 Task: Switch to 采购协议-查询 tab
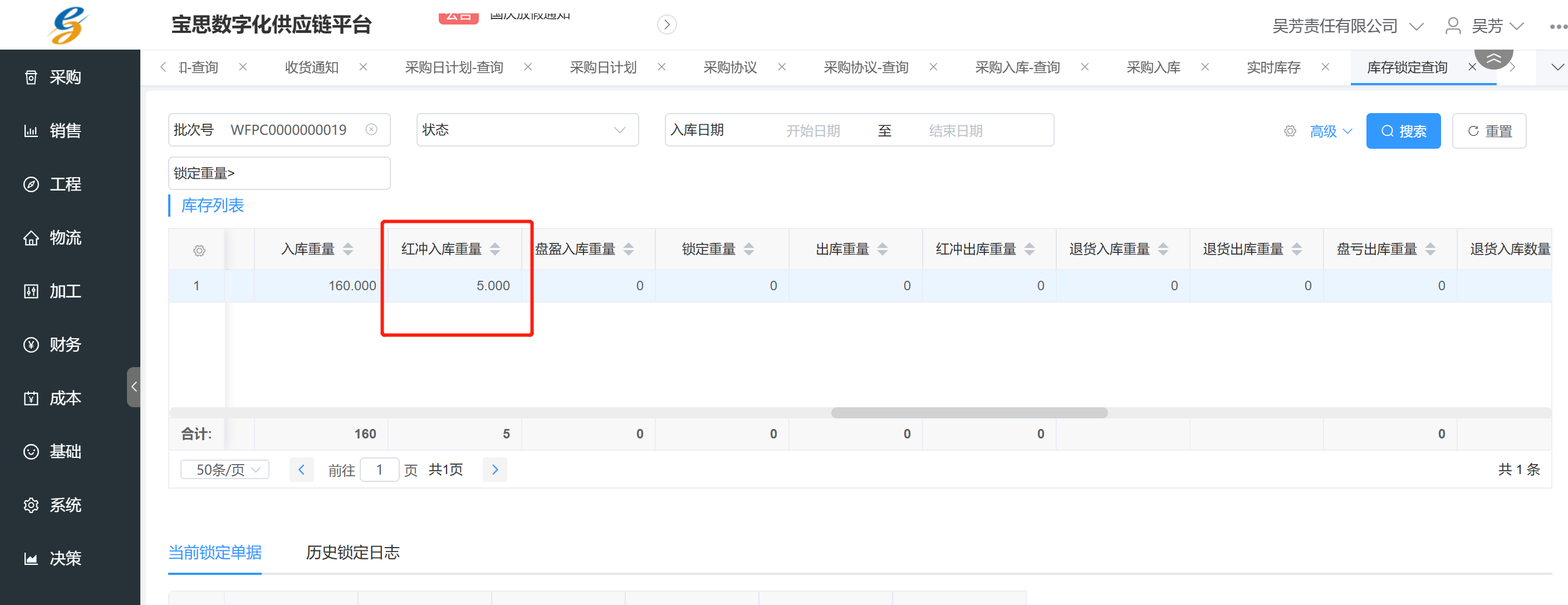(866, 67)
